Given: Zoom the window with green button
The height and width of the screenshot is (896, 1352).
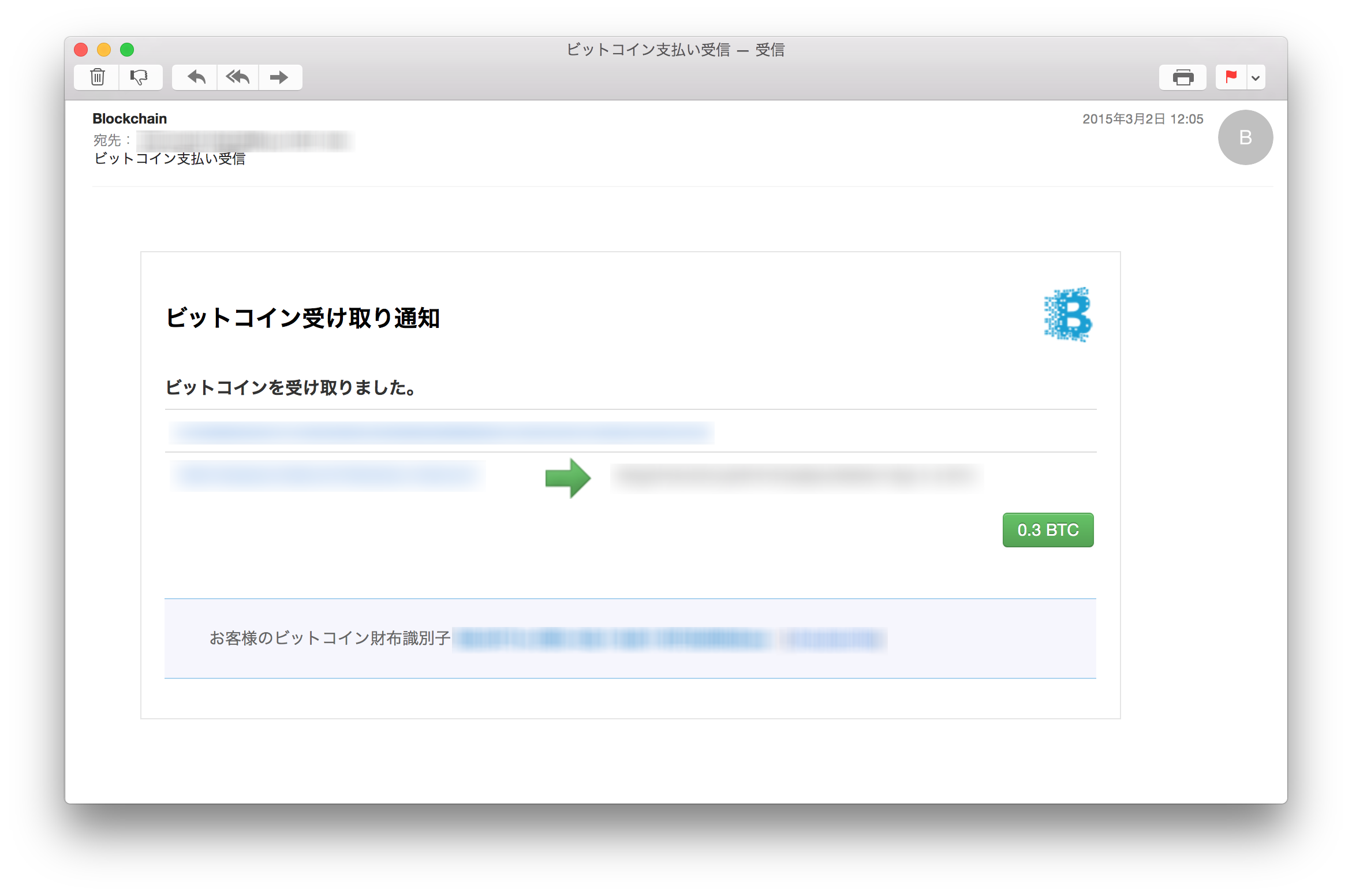Looking at the screenshot, I should tap(127, 50).
